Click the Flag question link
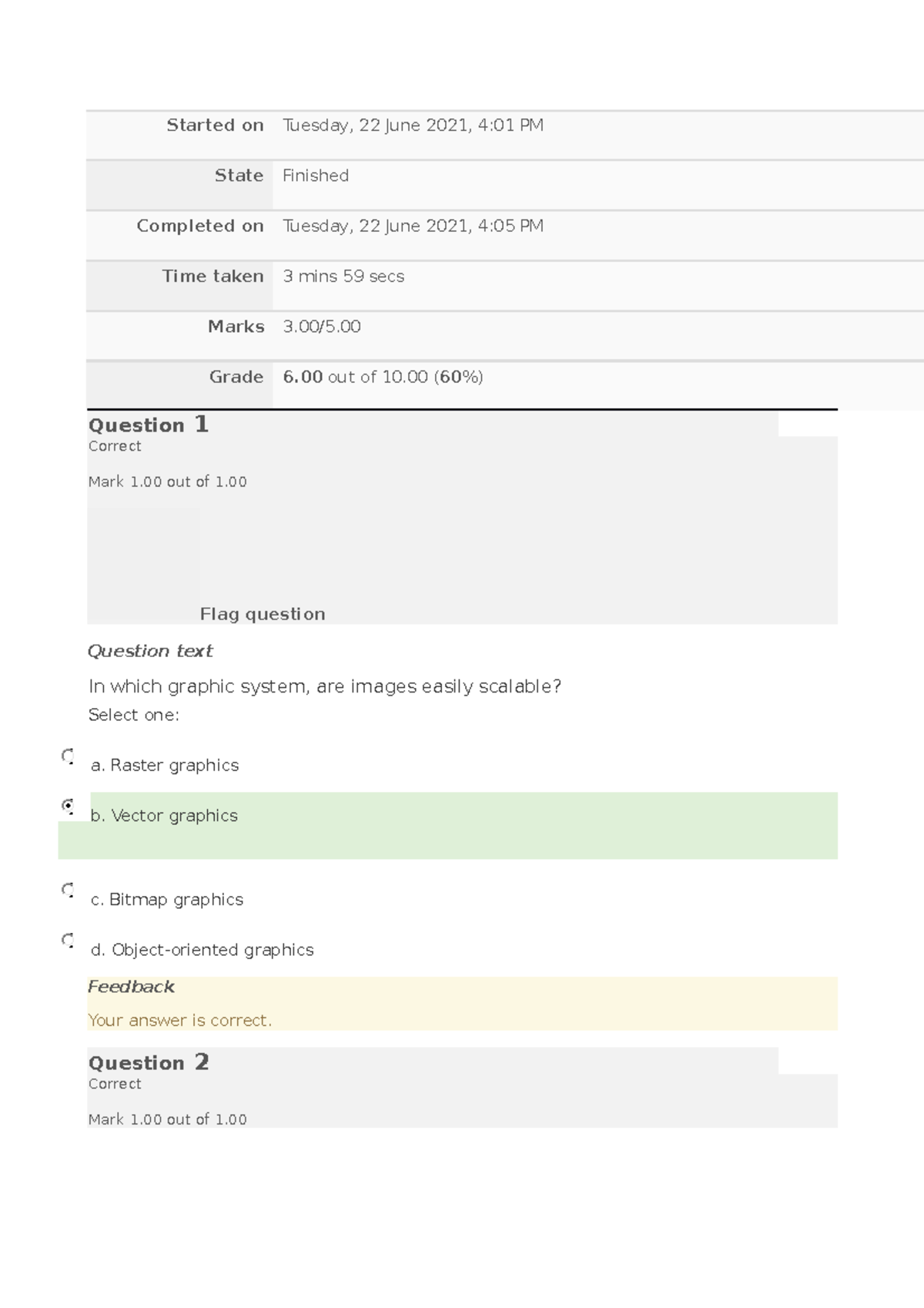 261,614
